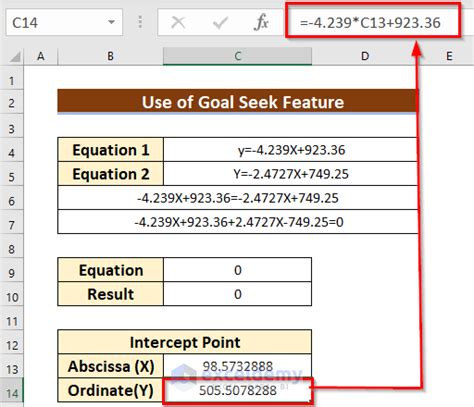
Task: Select the 'Equation' label cell in row 9
Action: click(110, 270)
